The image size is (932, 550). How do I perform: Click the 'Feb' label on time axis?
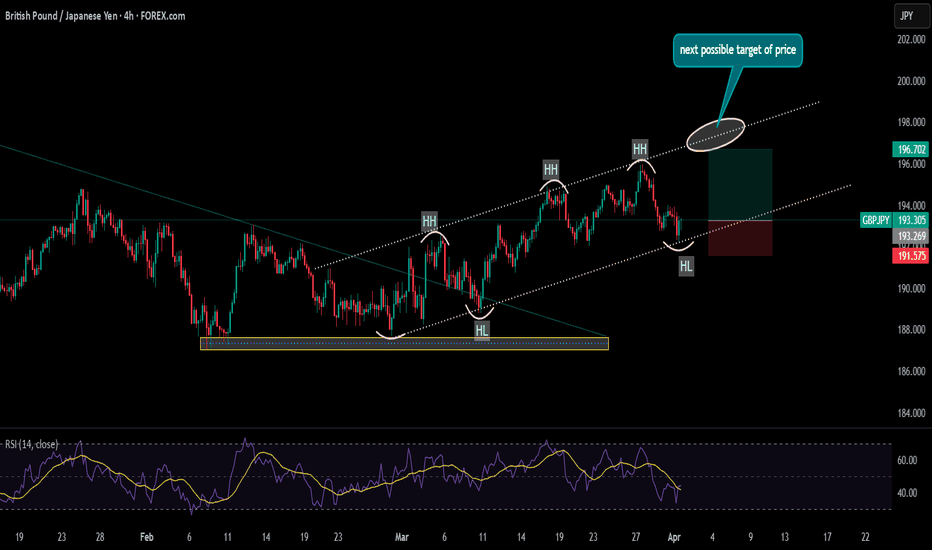[146, 537]
